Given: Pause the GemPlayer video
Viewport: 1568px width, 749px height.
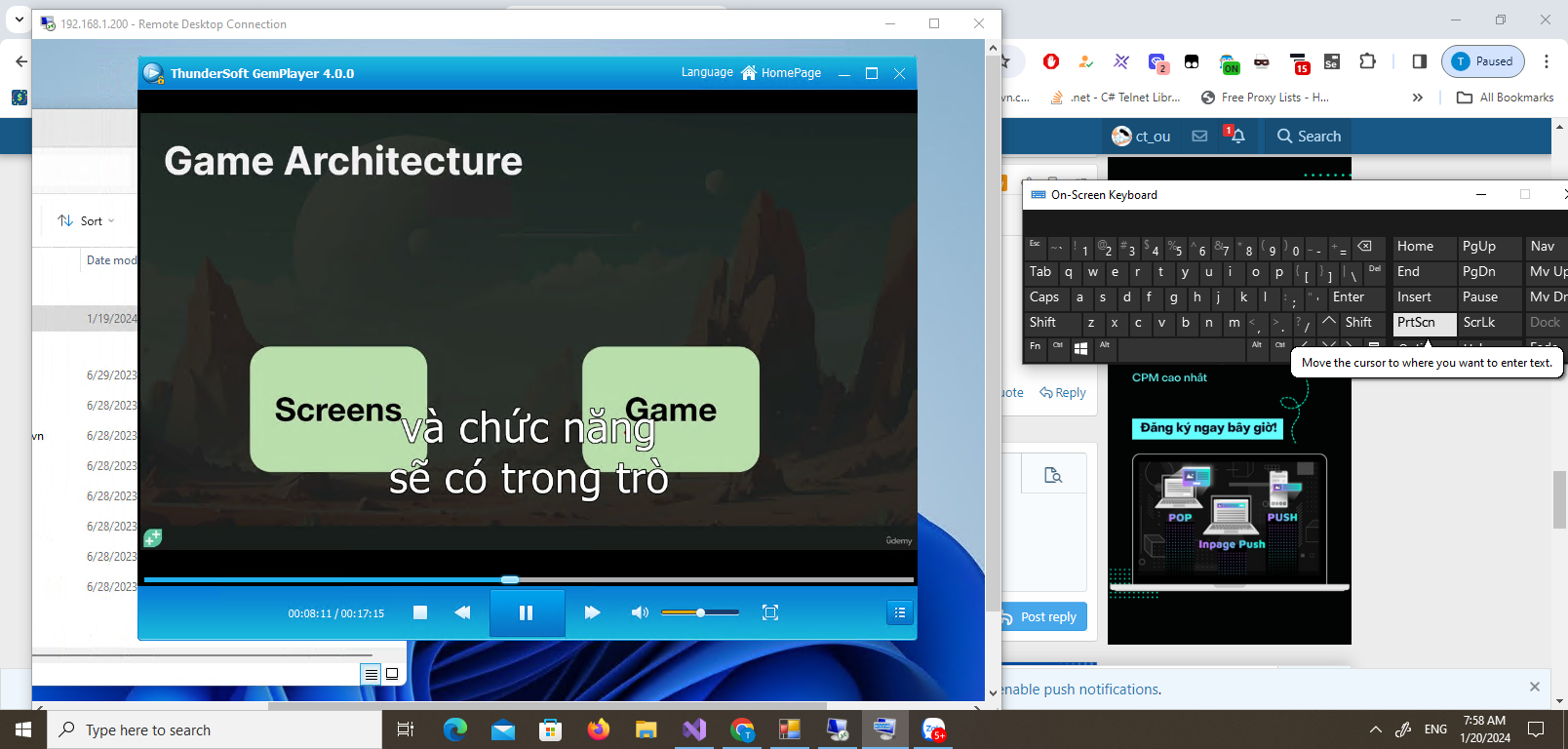Looking at the screenshot, I should pyautogui.click(x=527, y=612).
